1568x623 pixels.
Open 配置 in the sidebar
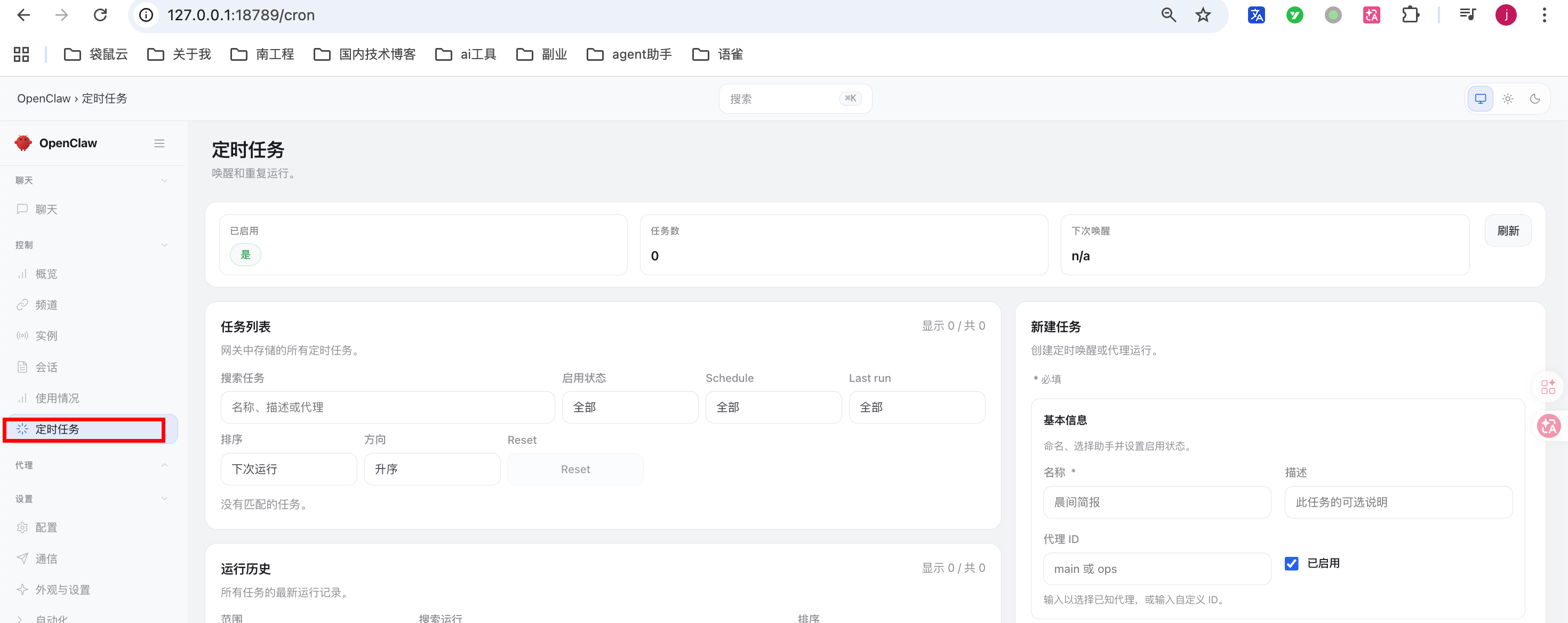(91, 528)
